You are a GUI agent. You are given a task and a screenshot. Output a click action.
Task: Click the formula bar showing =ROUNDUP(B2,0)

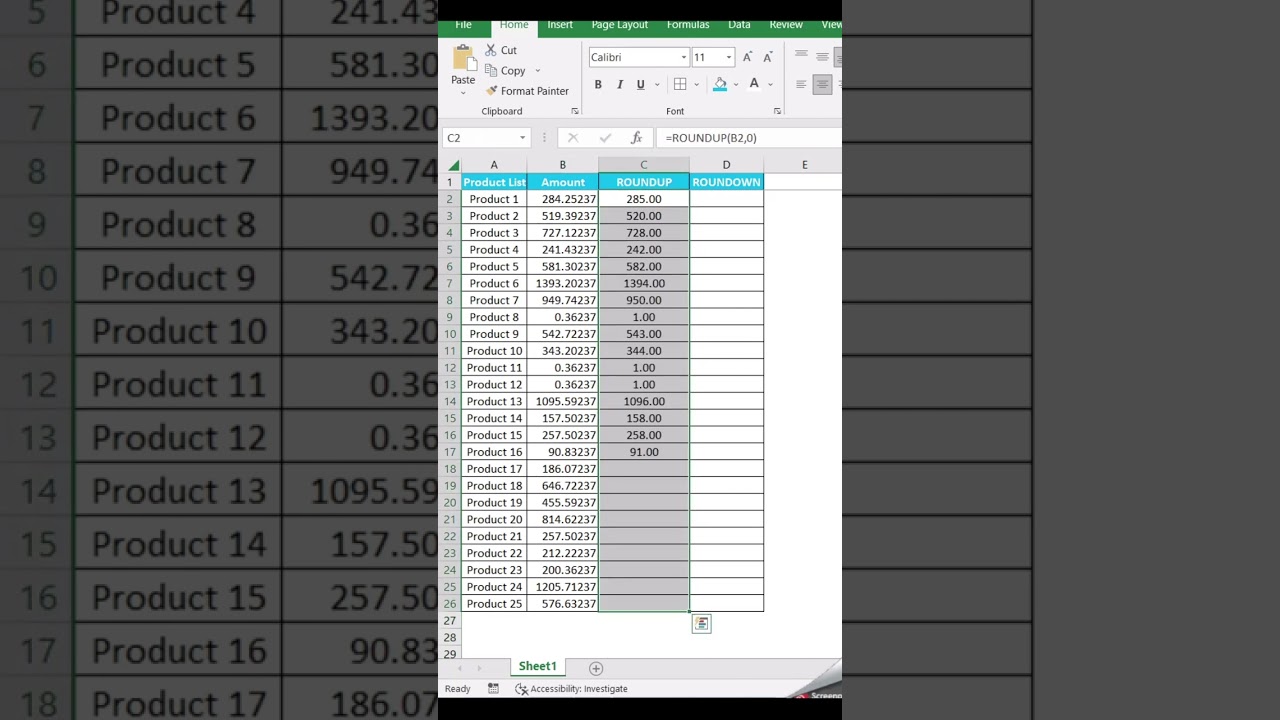749,138
